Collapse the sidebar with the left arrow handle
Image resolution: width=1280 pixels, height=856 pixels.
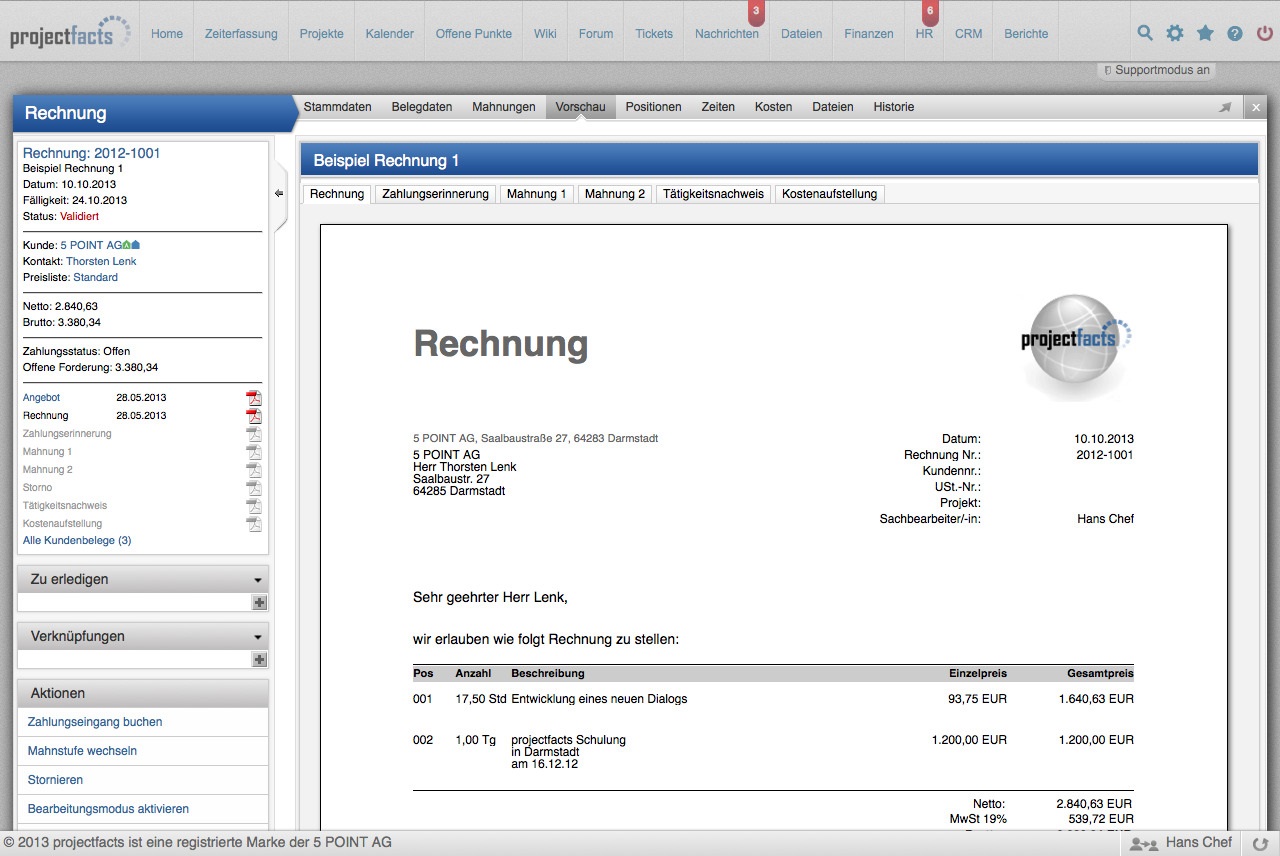[279, 194]
